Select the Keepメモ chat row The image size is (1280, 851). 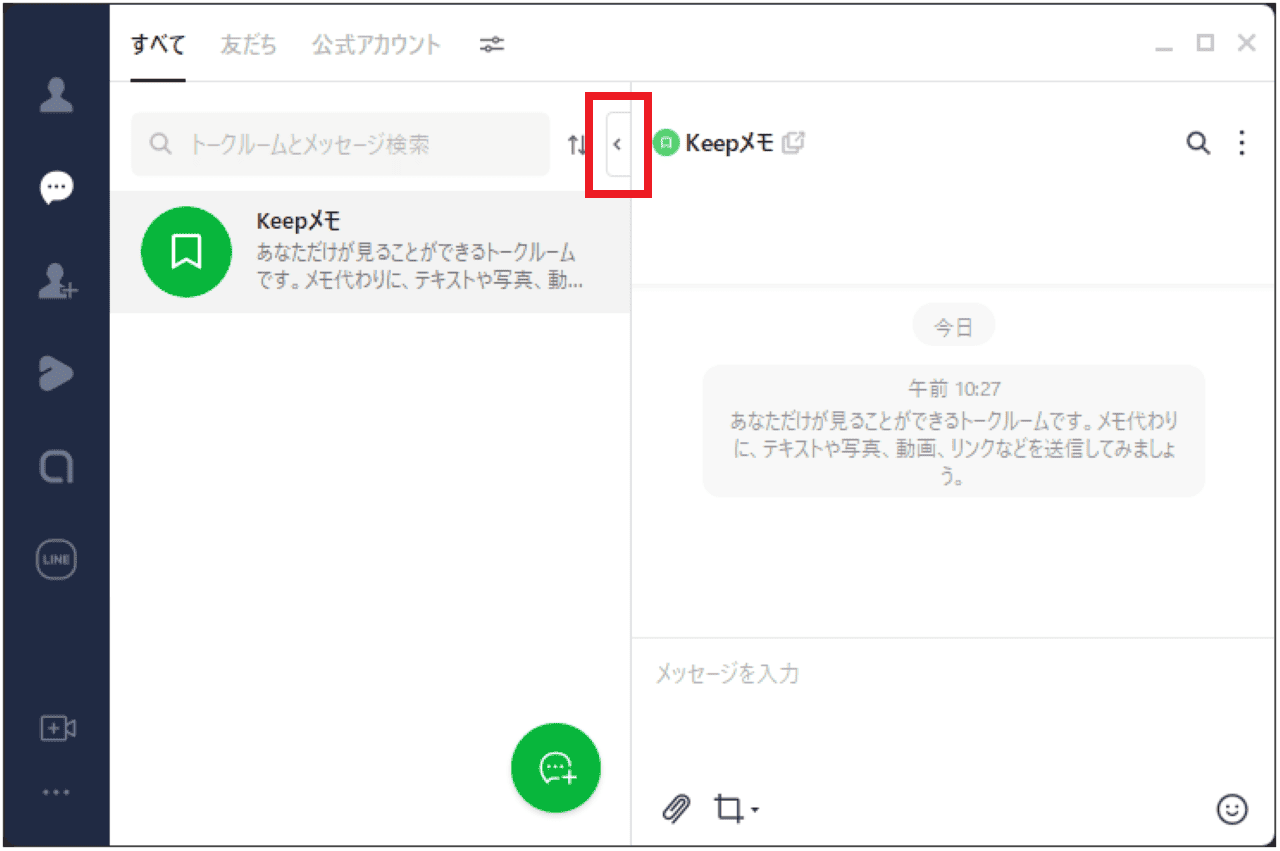click(370, 252)
